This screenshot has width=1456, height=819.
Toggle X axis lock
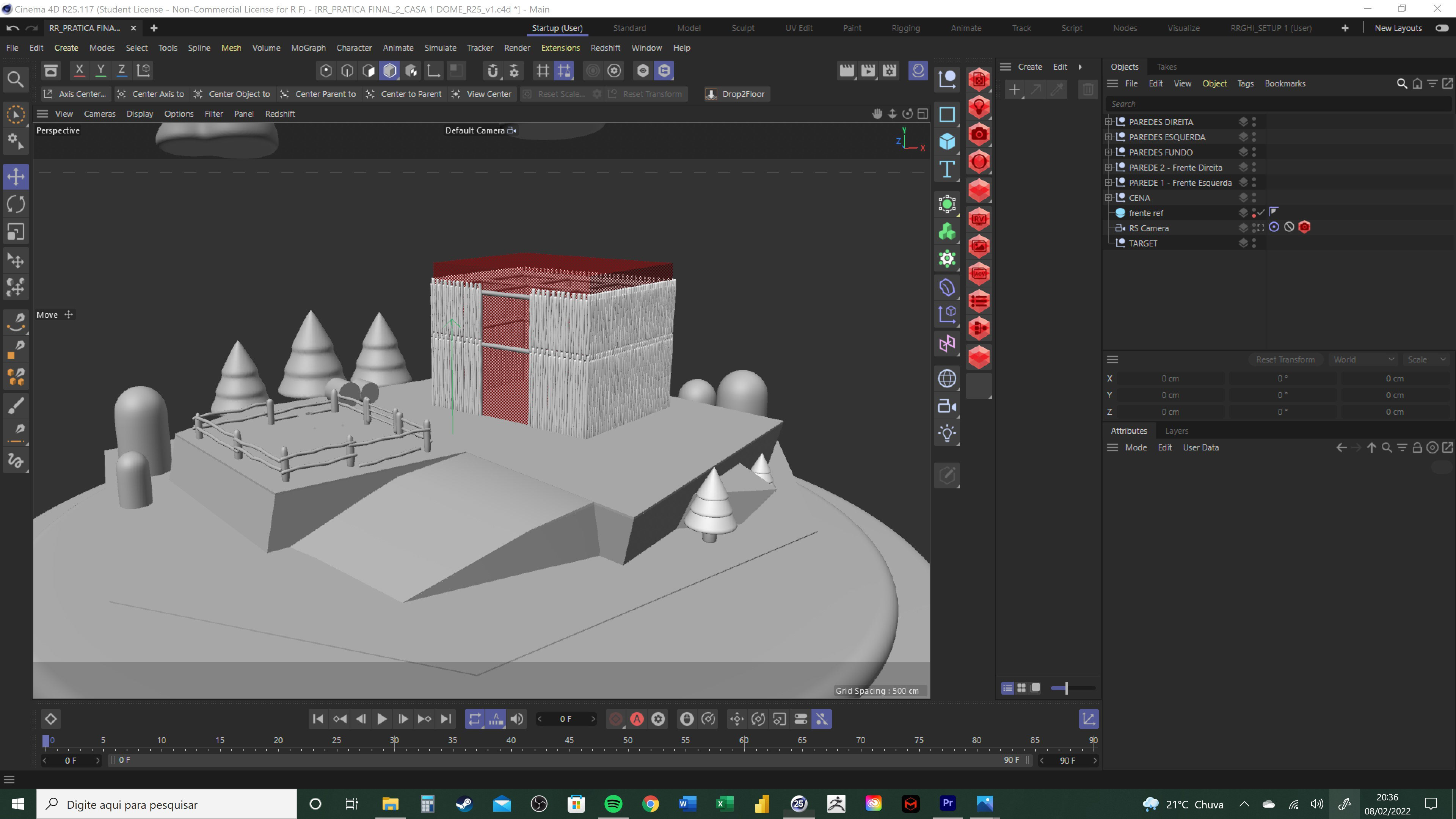click(79, 70)
